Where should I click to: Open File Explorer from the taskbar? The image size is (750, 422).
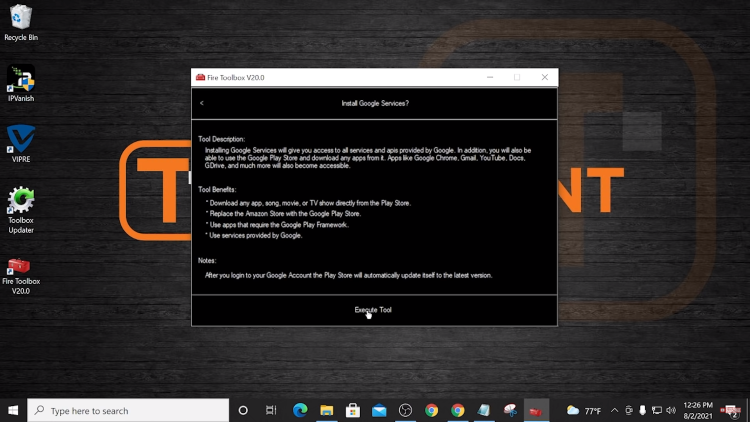[326, 410]
